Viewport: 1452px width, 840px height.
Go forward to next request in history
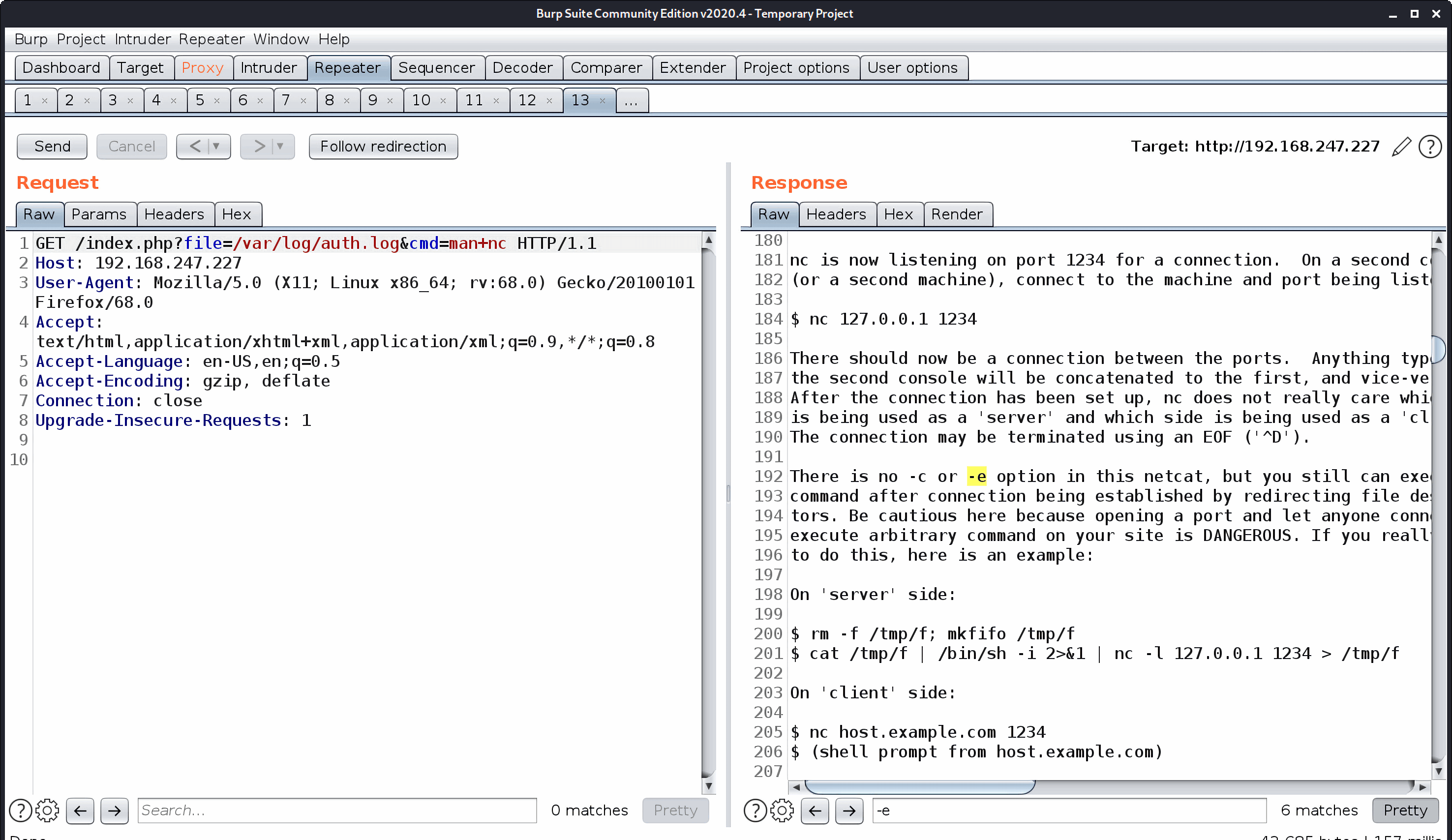pyautogui.click(x=259, y=147)
